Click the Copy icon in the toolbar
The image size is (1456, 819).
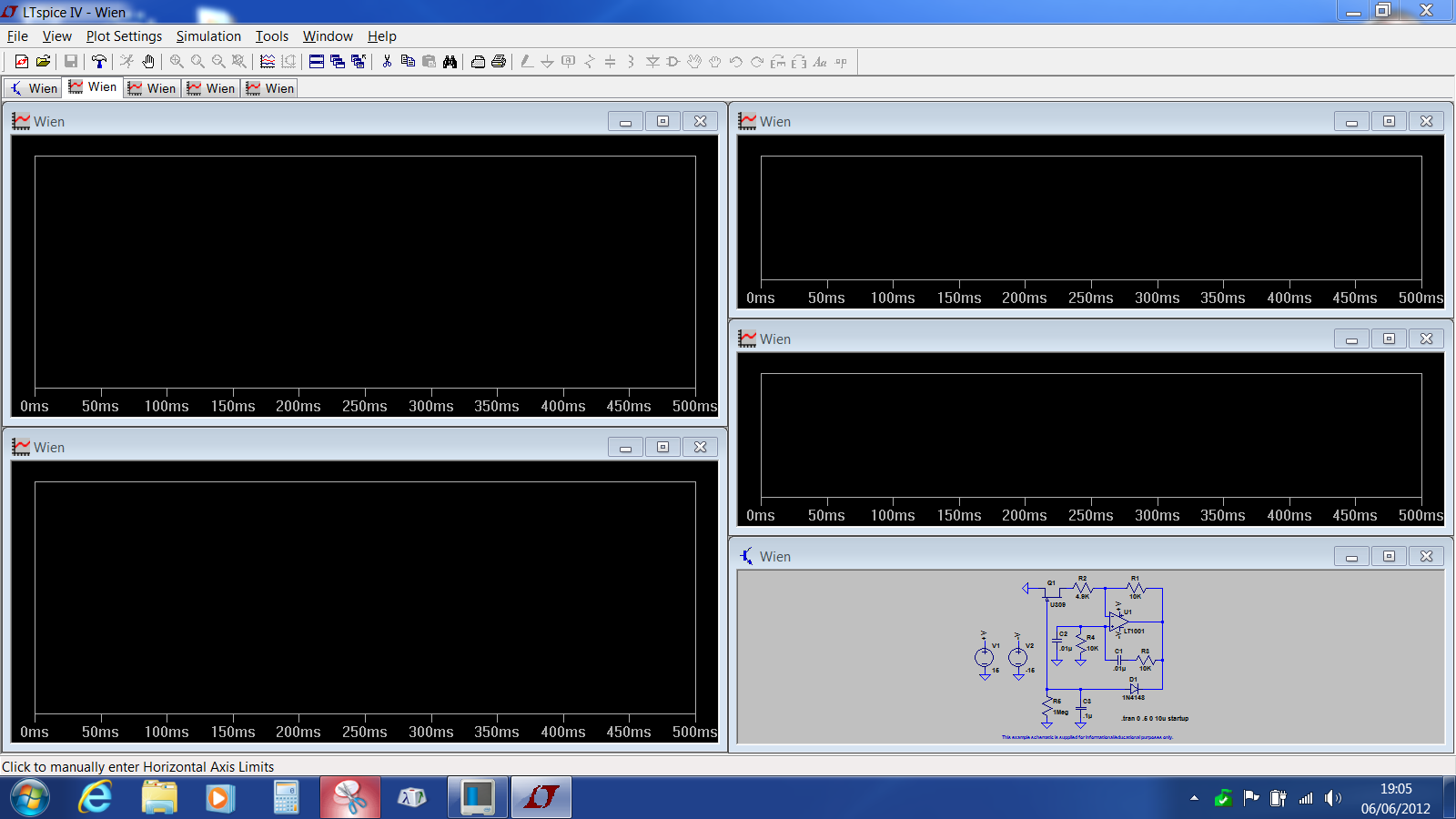tap(408, 62)
